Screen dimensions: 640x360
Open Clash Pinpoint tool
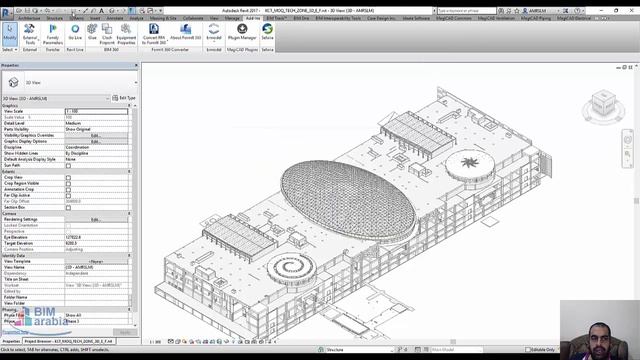(x=107, y=34)
